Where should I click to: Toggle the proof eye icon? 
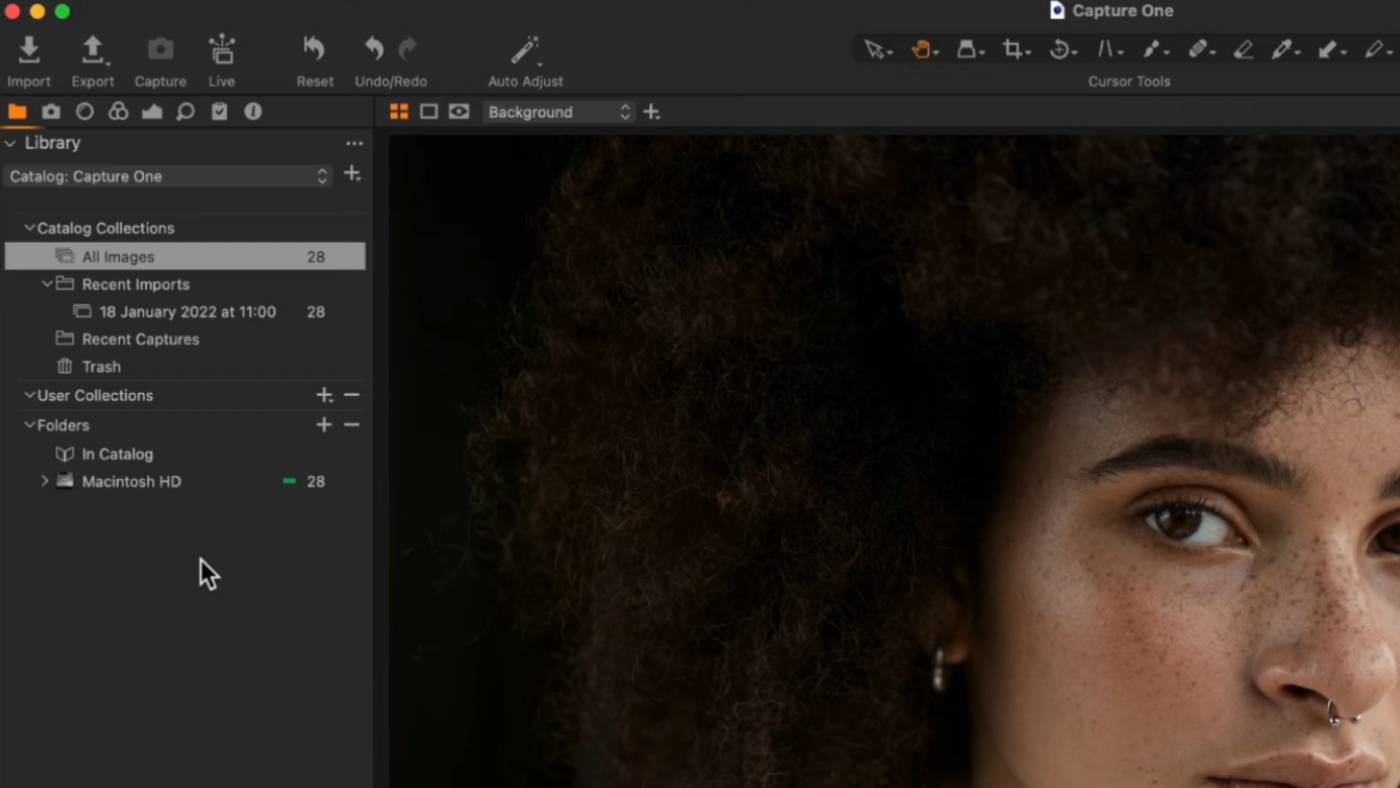pyautogui.click(x=459, y=112)
